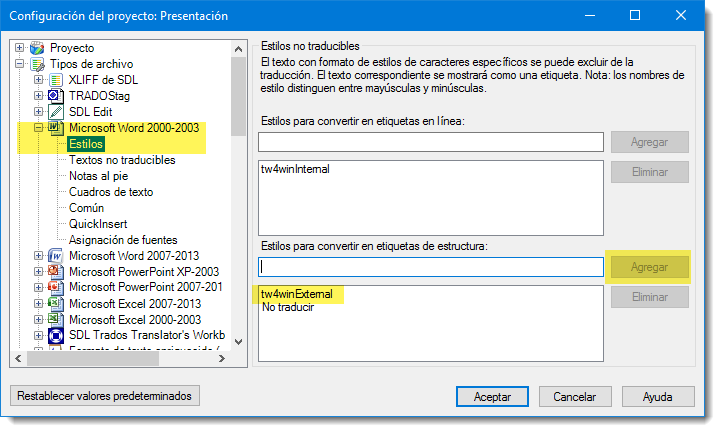Select Estilos in the tree
The height and width of the screenshot is (432, 720).
[86, 144]
